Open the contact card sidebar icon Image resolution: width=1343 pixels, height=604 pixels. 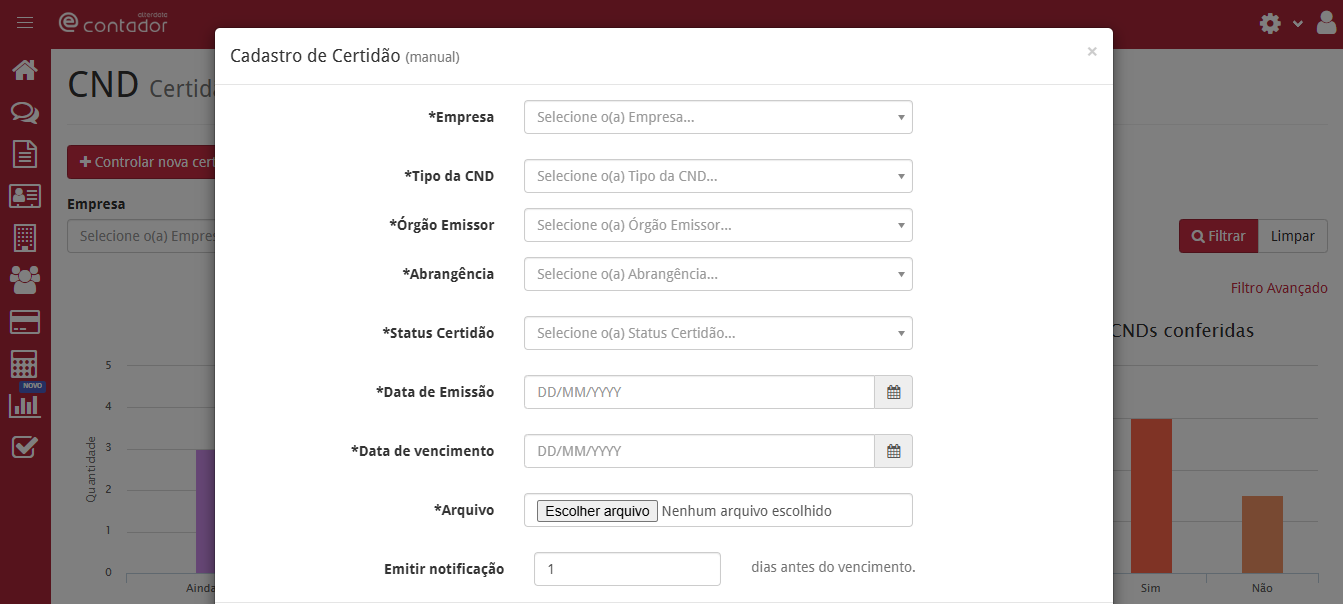25,195
